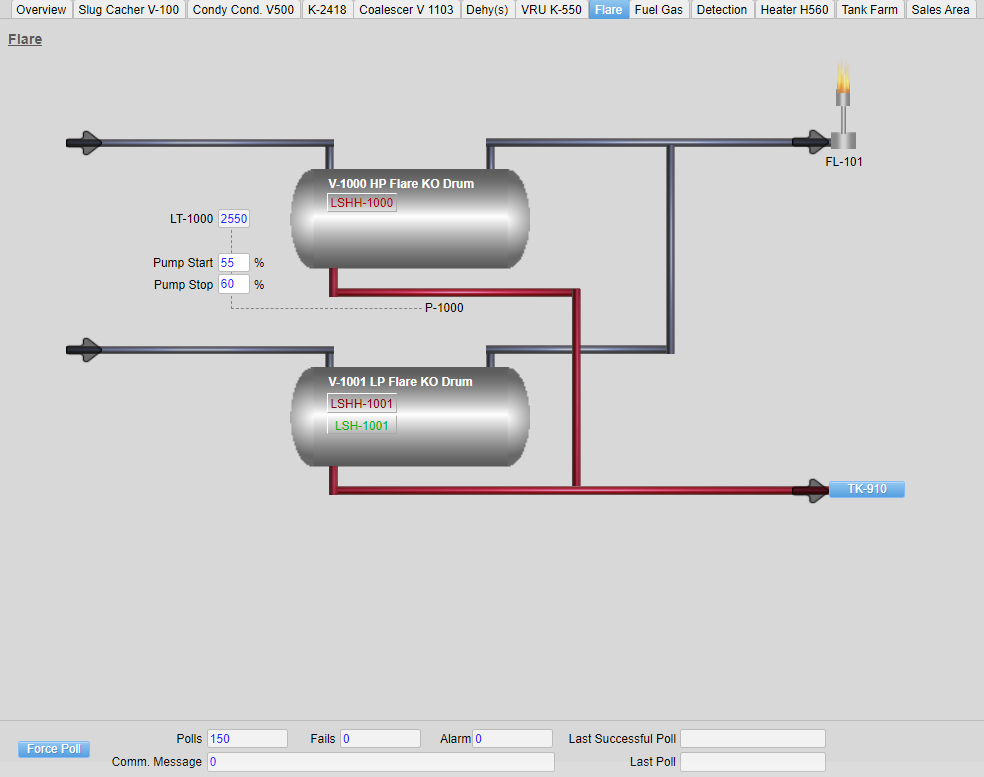Open the Overview tab
The height and width of the screenshot is (777, 984).
[x=41, y=9]
